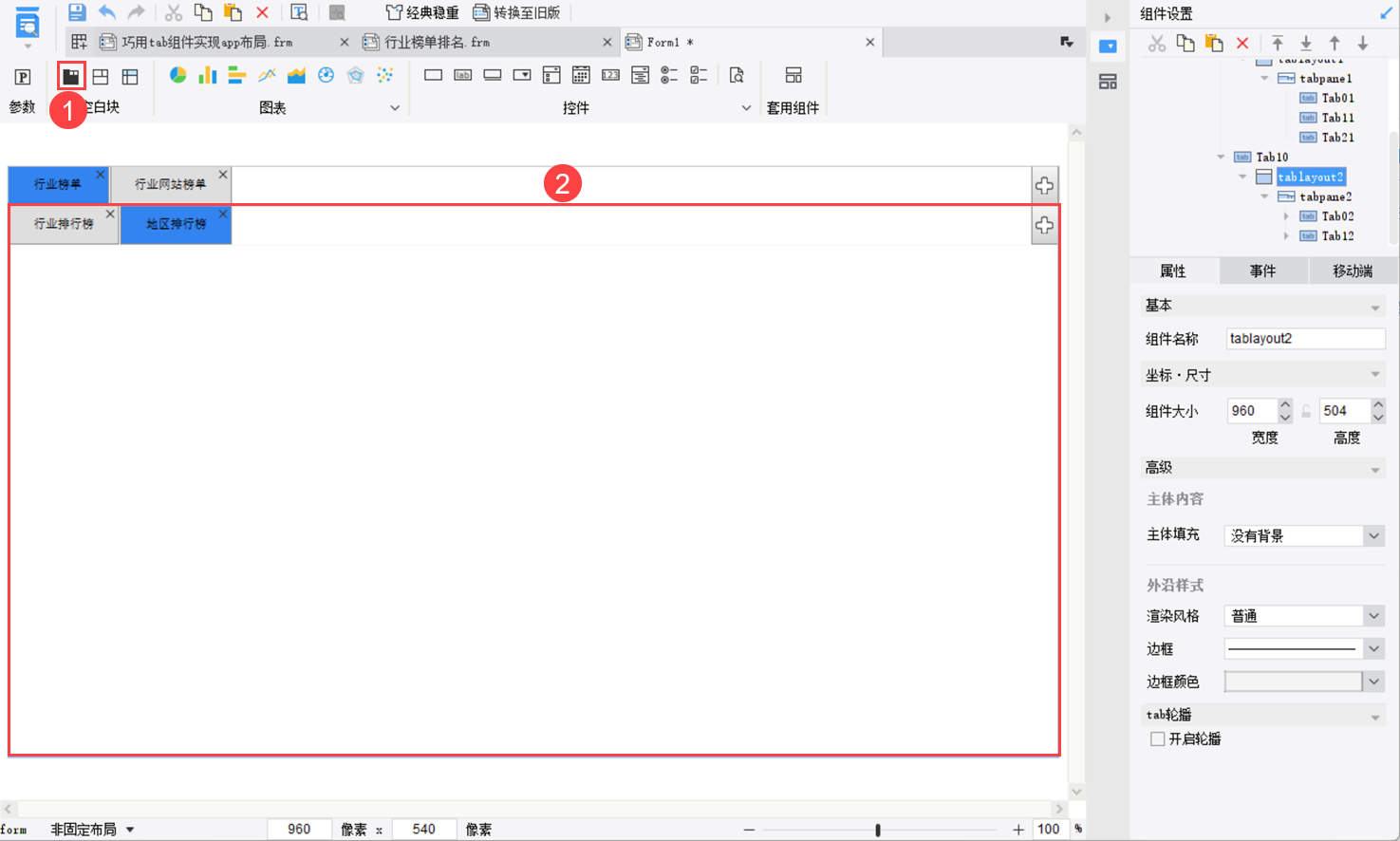Insert a pie chart
The height and width of the screenshot is (841, 1400).
point(177,75)
